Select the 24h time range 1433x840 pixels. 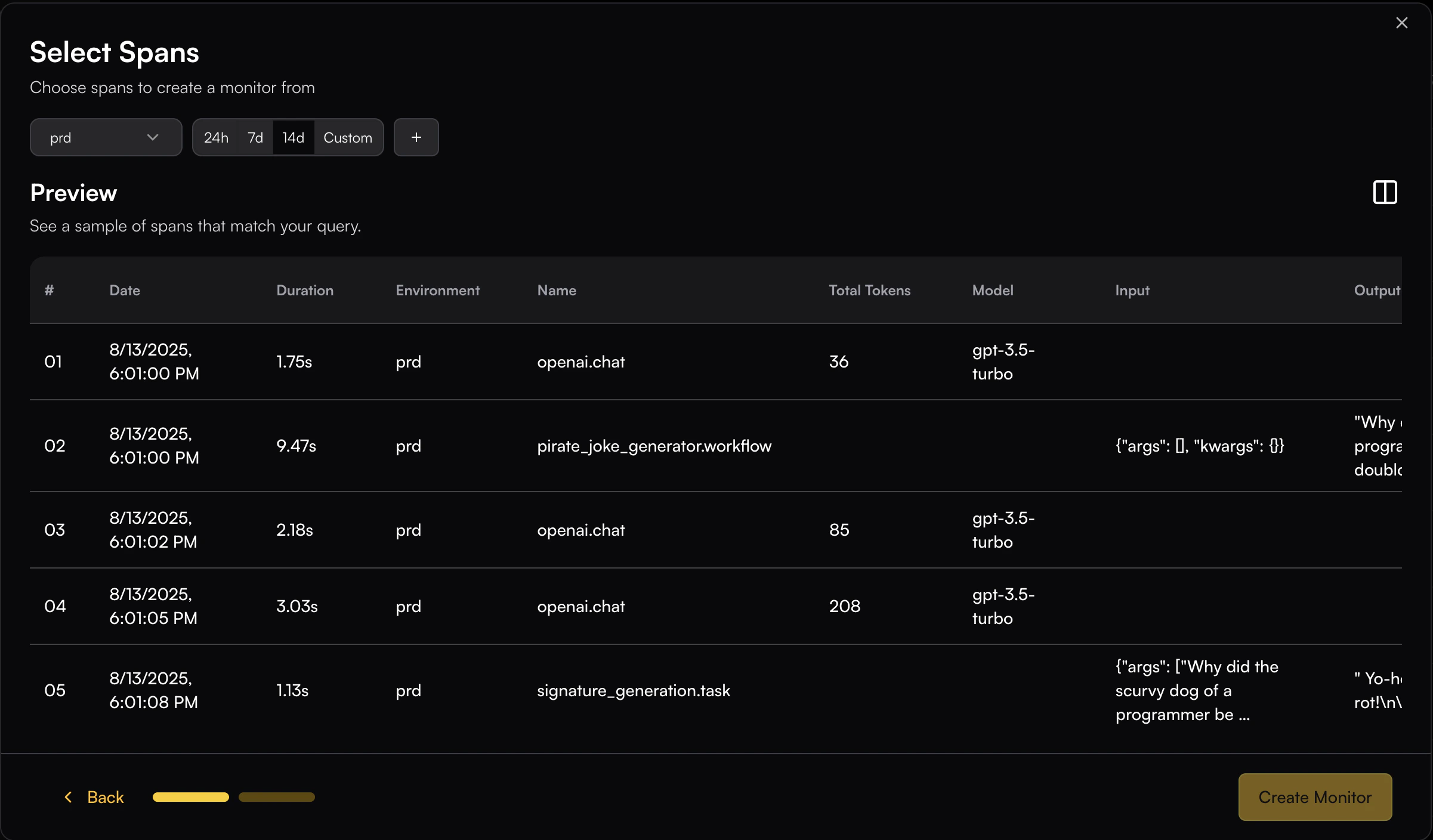click(x=216, y=137)
